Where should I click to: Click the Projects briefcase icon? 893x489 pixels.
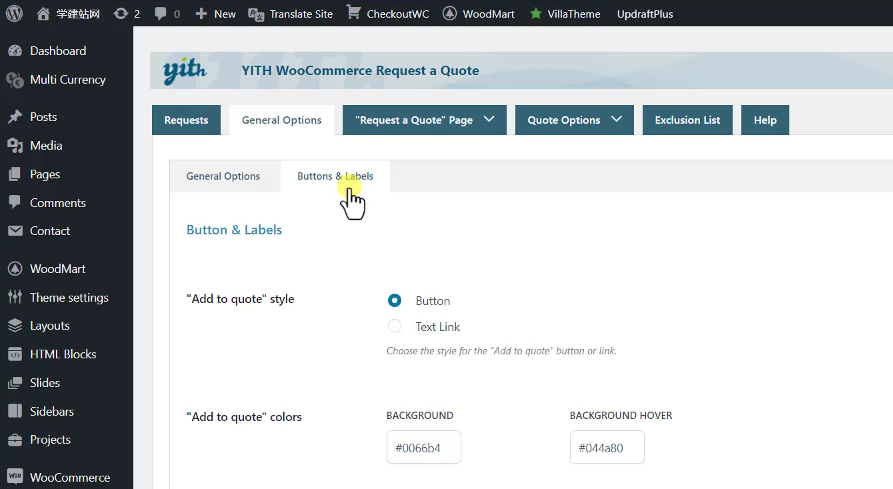[x=15, y=439]
